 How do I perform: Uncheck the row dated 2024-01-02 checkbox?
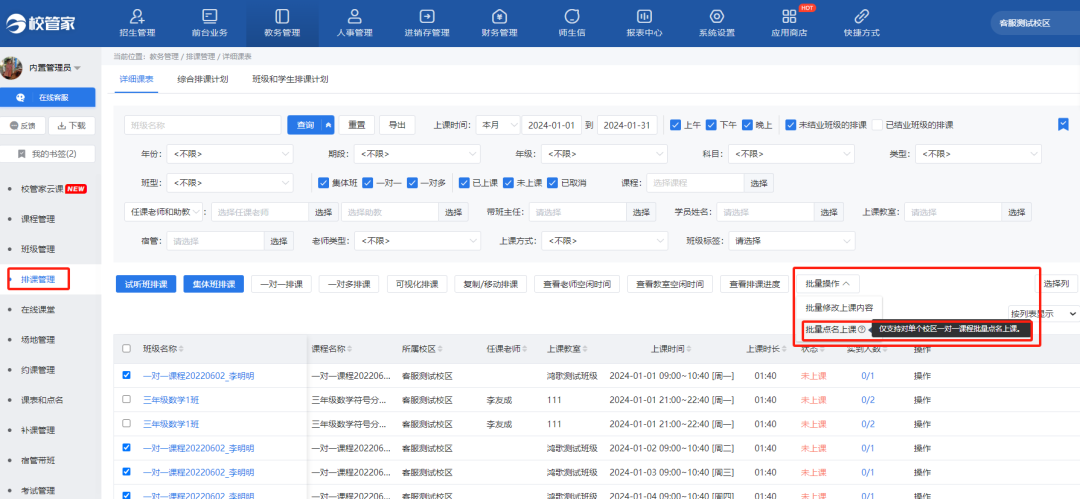pyautogui.click(x=126, y=447)
